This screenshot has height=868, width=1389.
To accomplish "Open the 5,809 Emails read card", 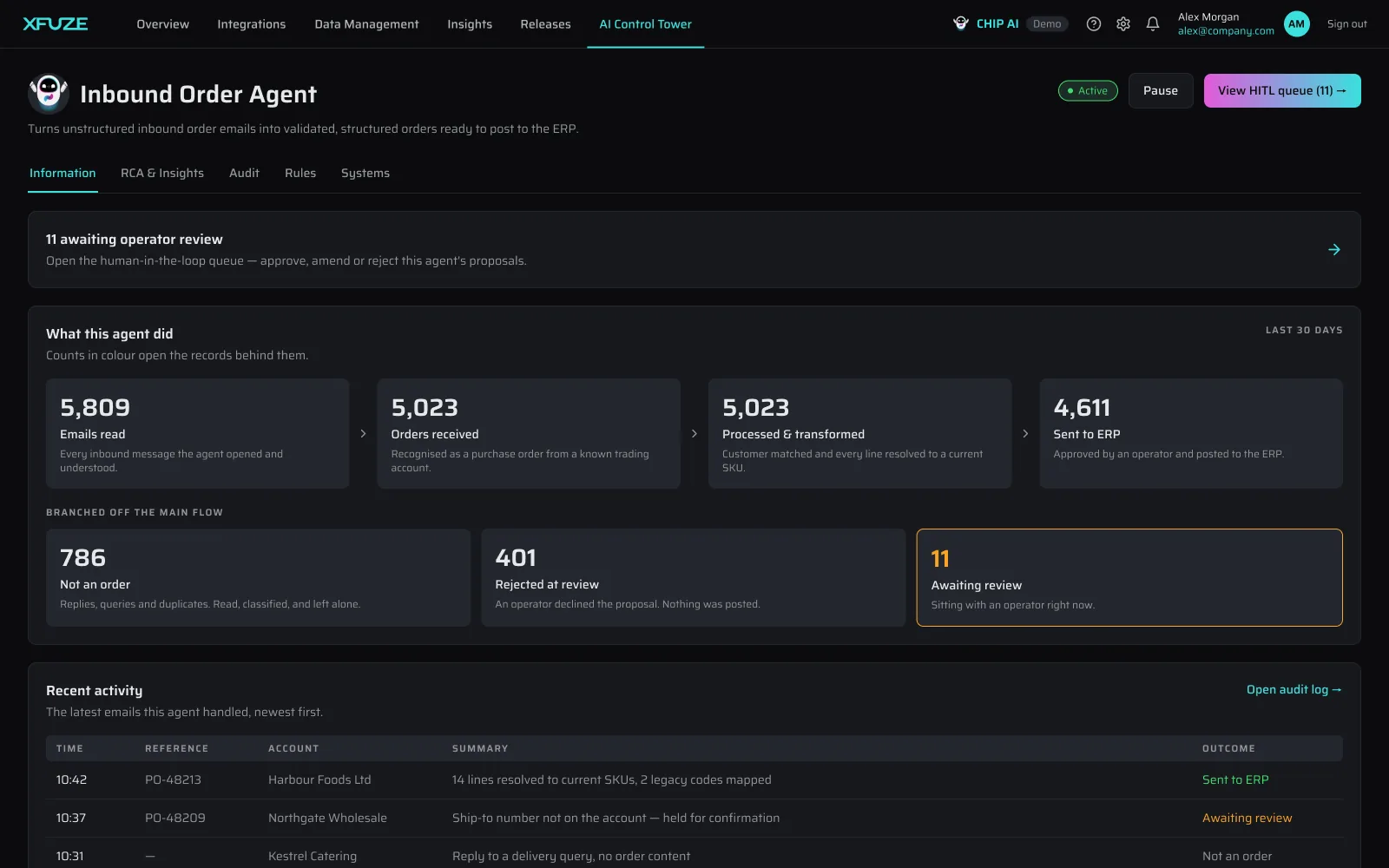I will tap(198, 433).
